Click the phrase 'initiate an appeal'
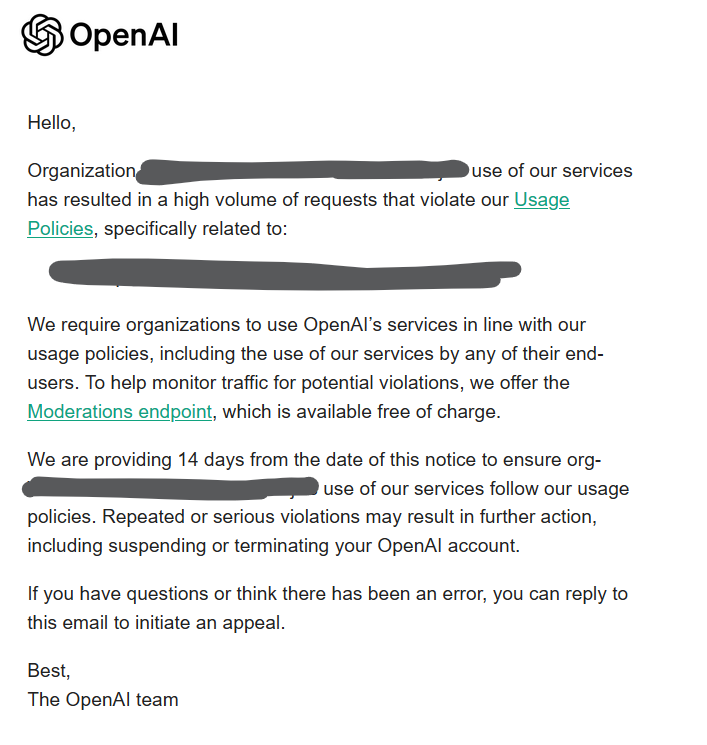Screen dimensions: 707x745 pos(210,623)
